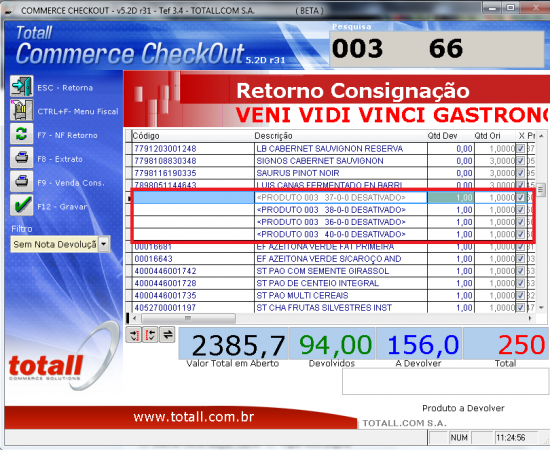
Task: Select code 4000446001742
Action: 165,271
